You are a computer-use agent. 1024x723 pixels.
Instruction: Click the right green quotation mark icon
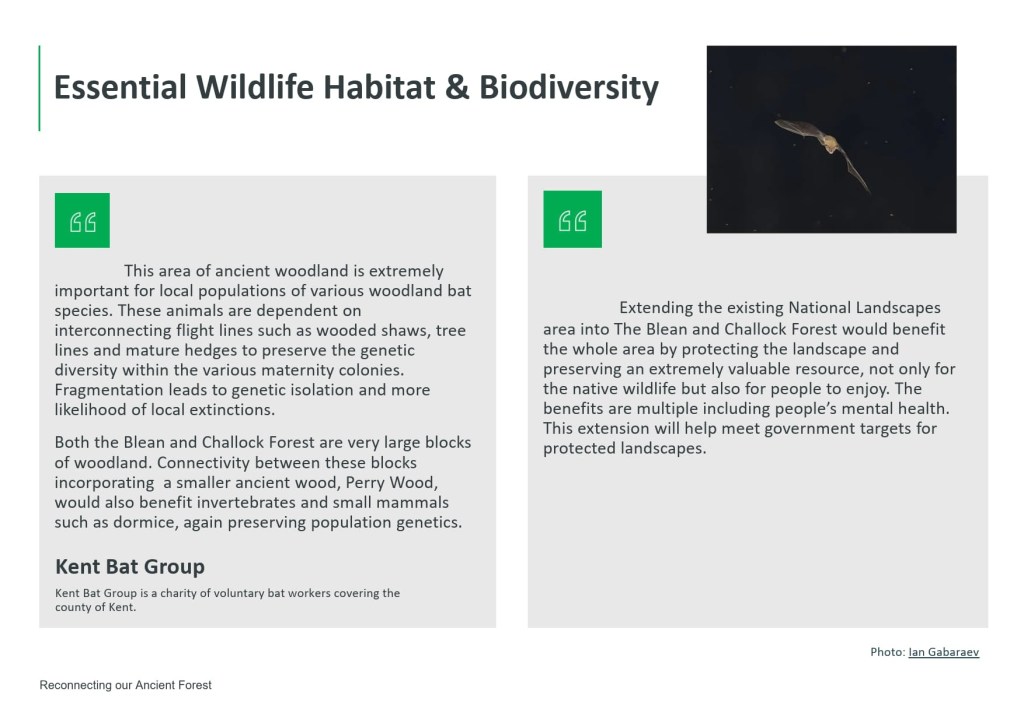click(x=572, y=219)
